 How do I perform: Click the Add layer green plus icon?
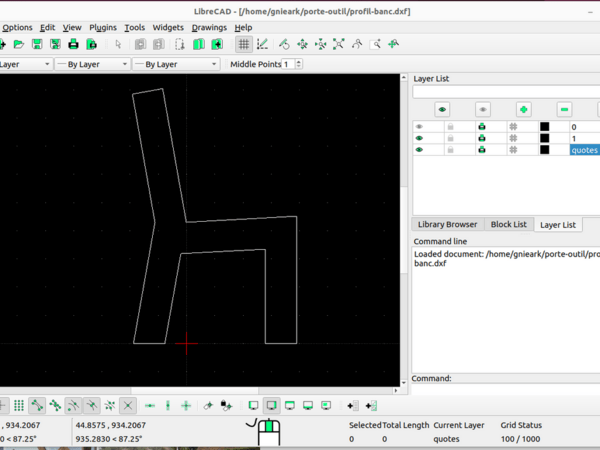pos(523,109)
